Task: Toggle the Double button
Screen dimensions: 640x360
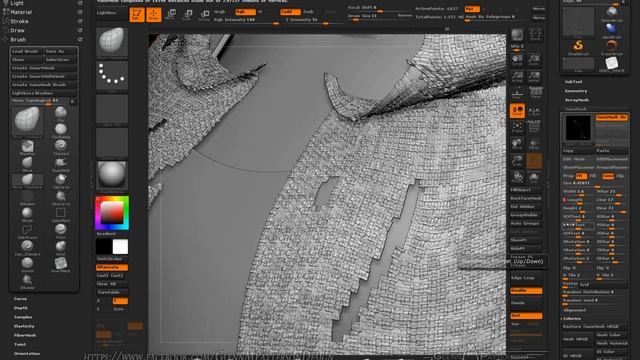Action: [x=526, y=291]
